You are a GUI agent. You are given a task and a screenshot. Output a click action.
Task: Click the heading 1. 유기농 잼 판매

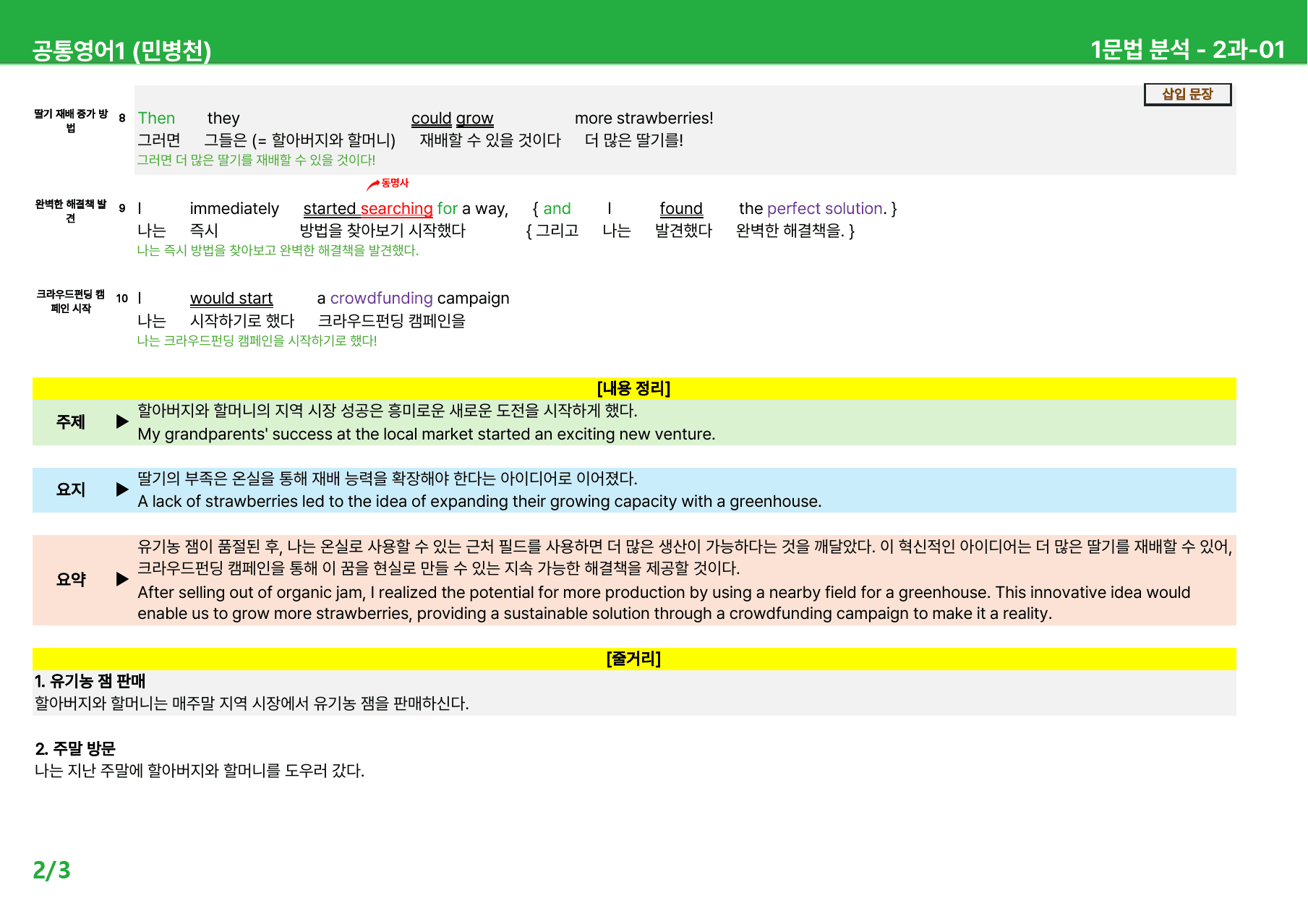pyautogui.click(x=90, y=681)
